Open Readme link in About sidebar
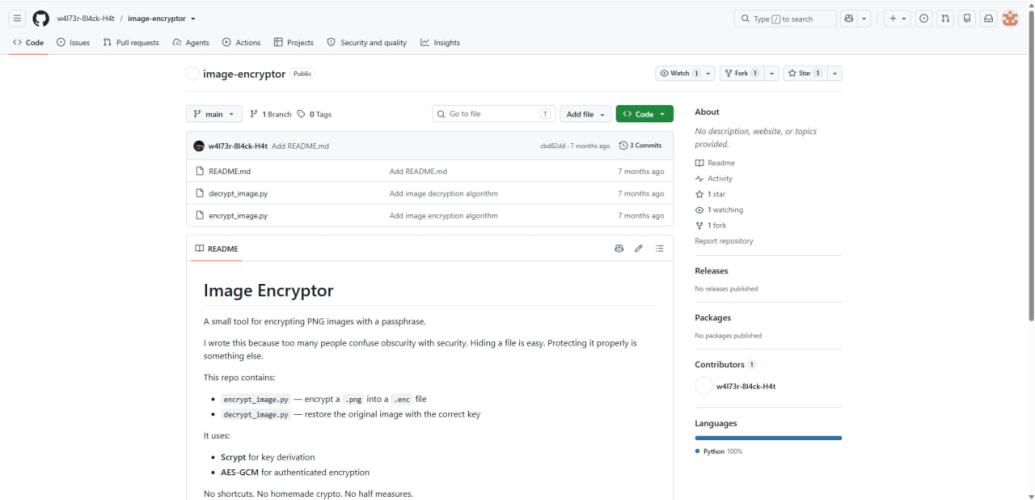The height and width of the screenshot is (500, 1035). click(715, 162)
